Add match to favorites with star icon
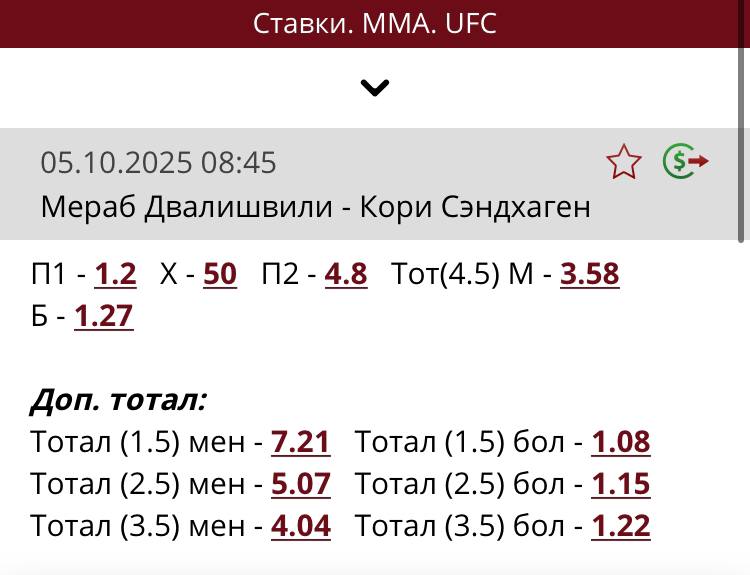Image resolution: width=750 pixels, height=575 pixels. coord(624,162)
